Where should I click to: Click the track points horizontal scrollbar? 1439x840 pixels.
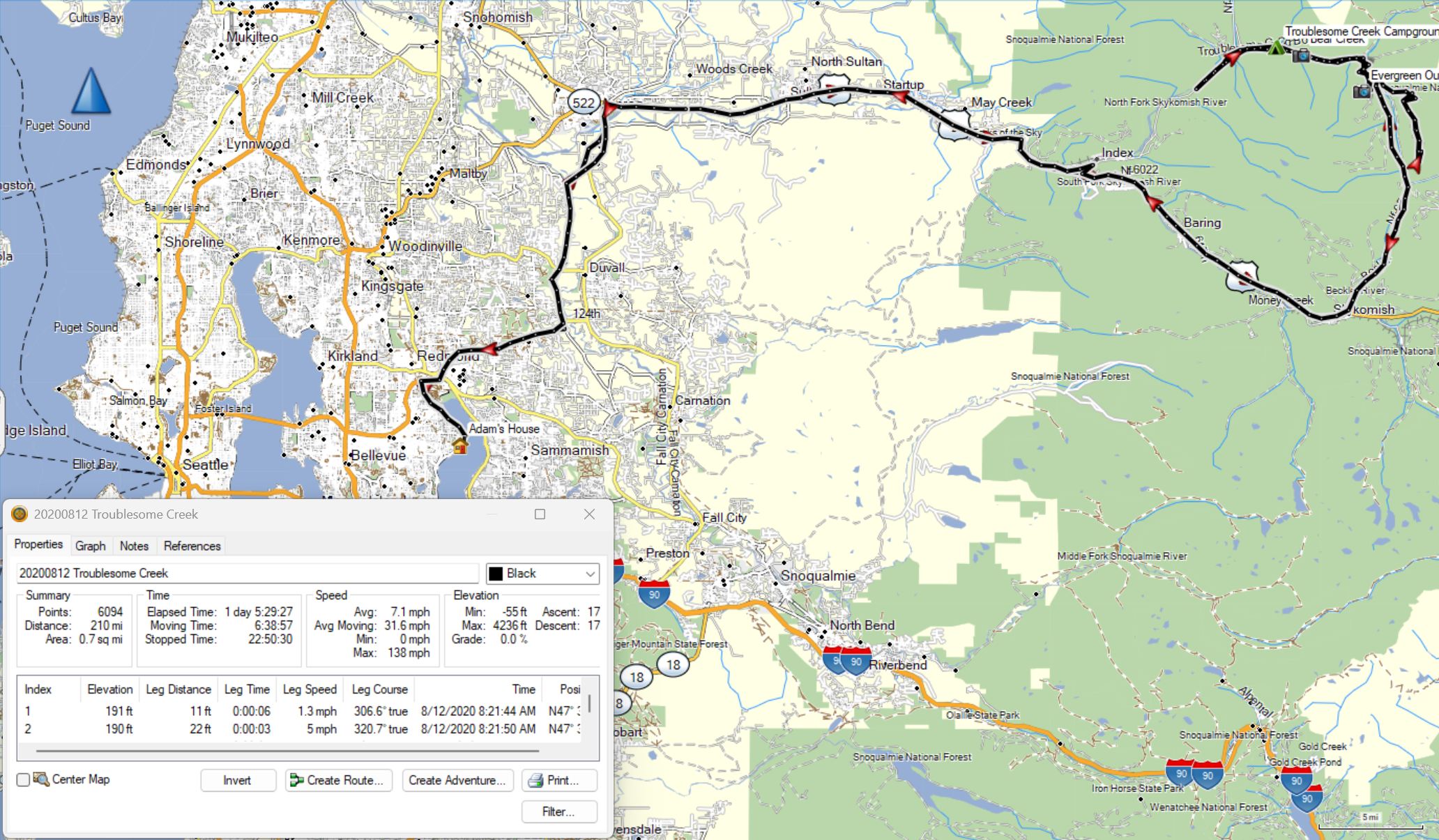pos(287,751)
